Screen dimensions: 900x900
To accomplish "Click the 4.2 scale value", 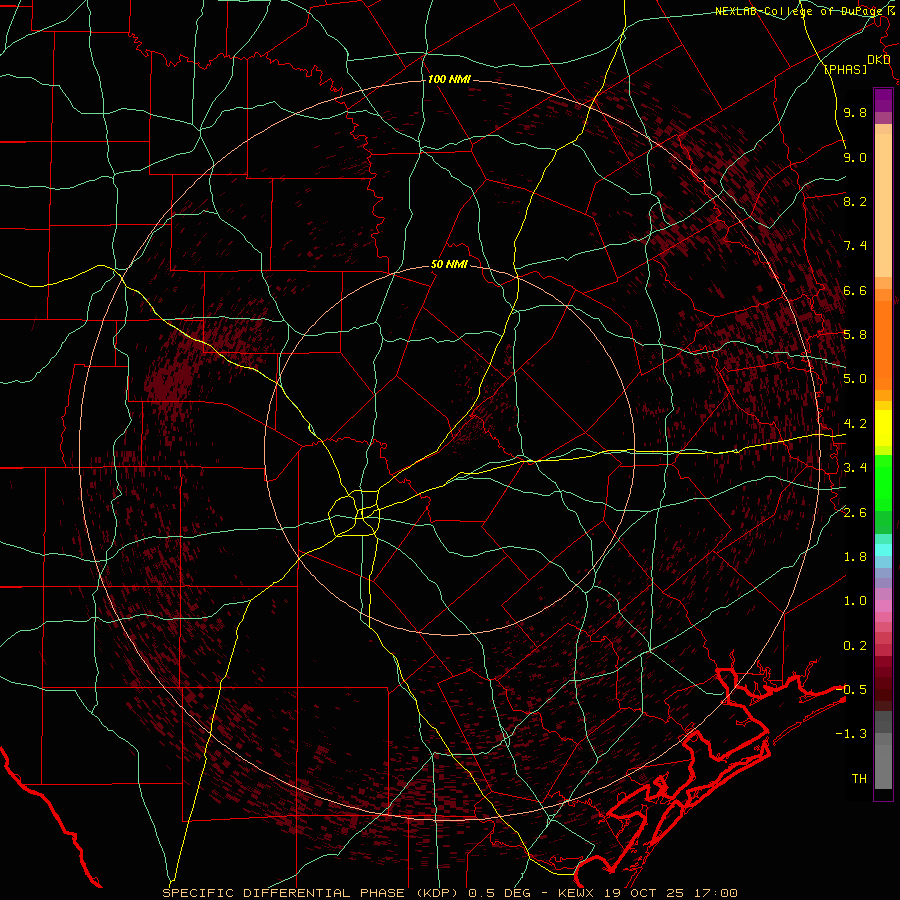I will coord(855,424).
